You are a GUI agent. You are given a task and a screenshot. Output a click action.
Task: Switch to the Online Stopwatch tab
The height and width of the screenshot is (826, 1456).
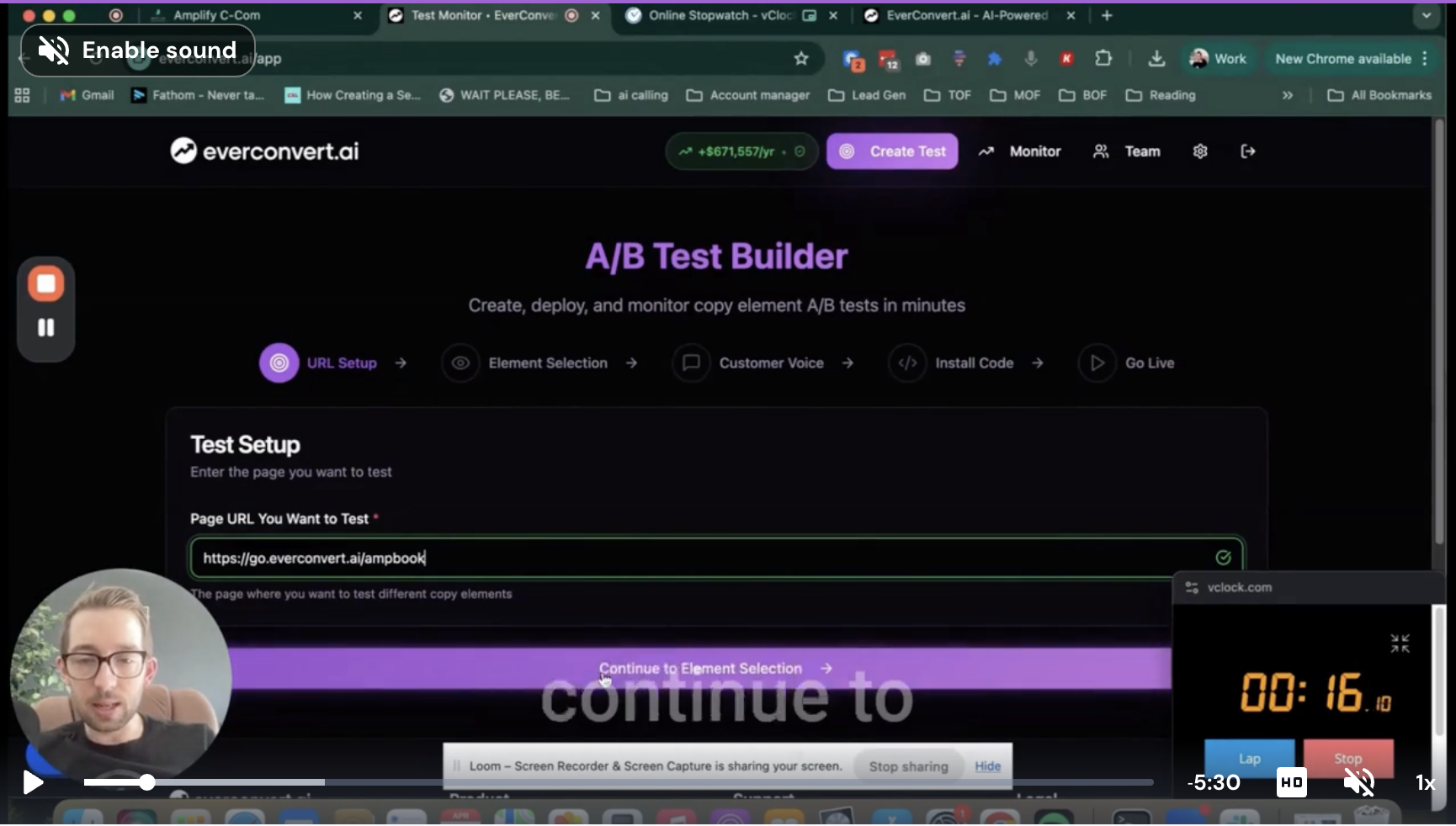click(x=732, y=15)
